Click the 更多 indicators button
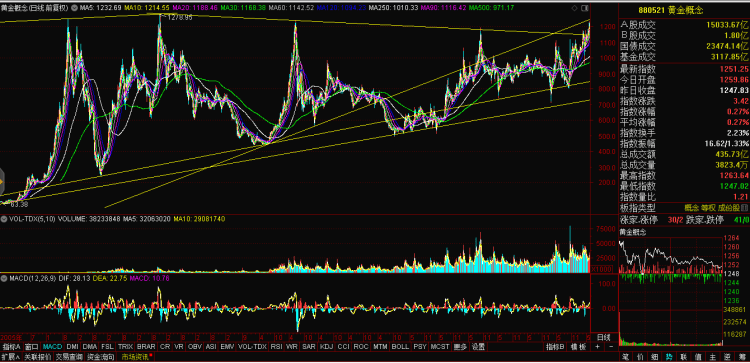 (x=461, y=347)
